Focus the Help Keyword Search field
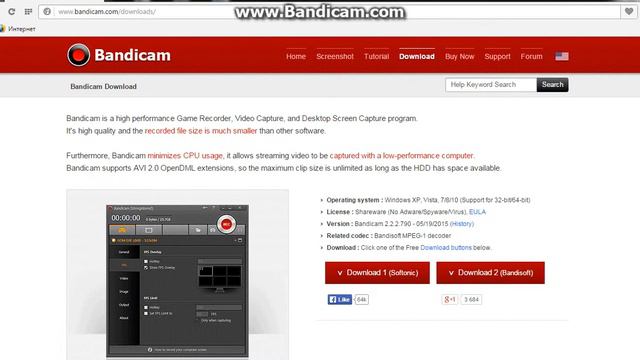 491,84
